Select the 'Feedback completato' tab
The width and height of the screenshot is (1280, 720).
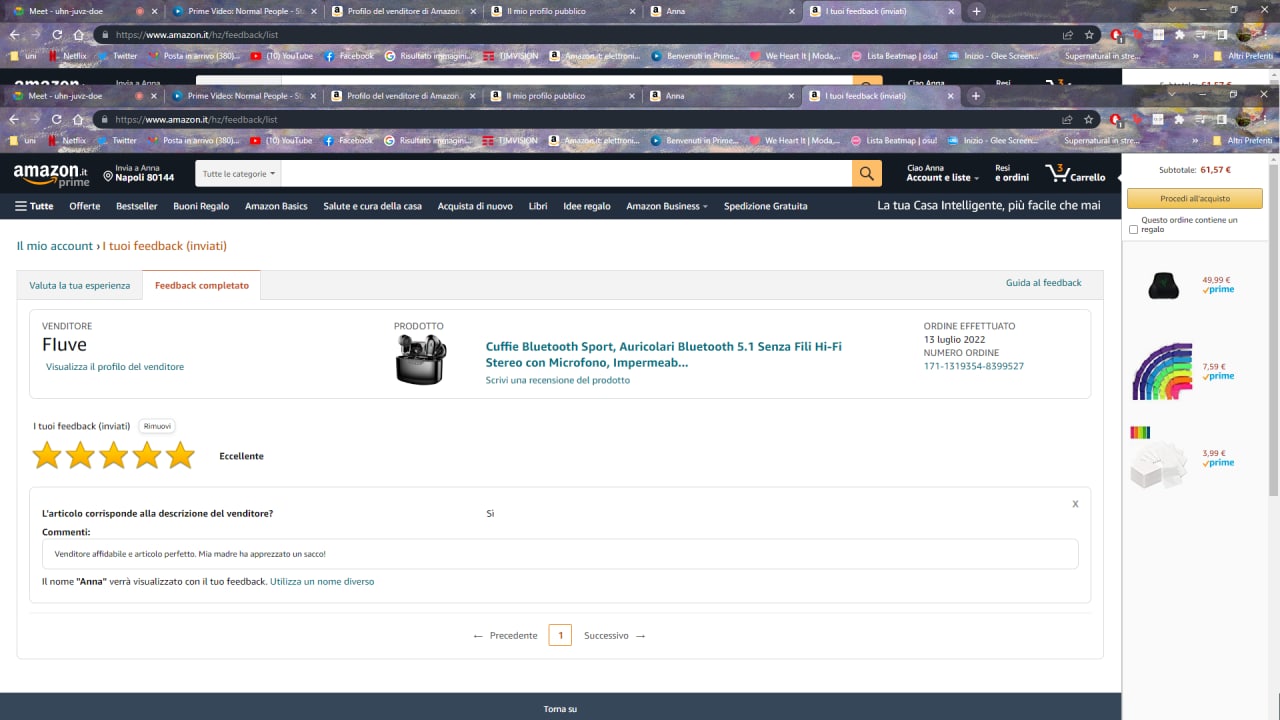tap(202, 285)
